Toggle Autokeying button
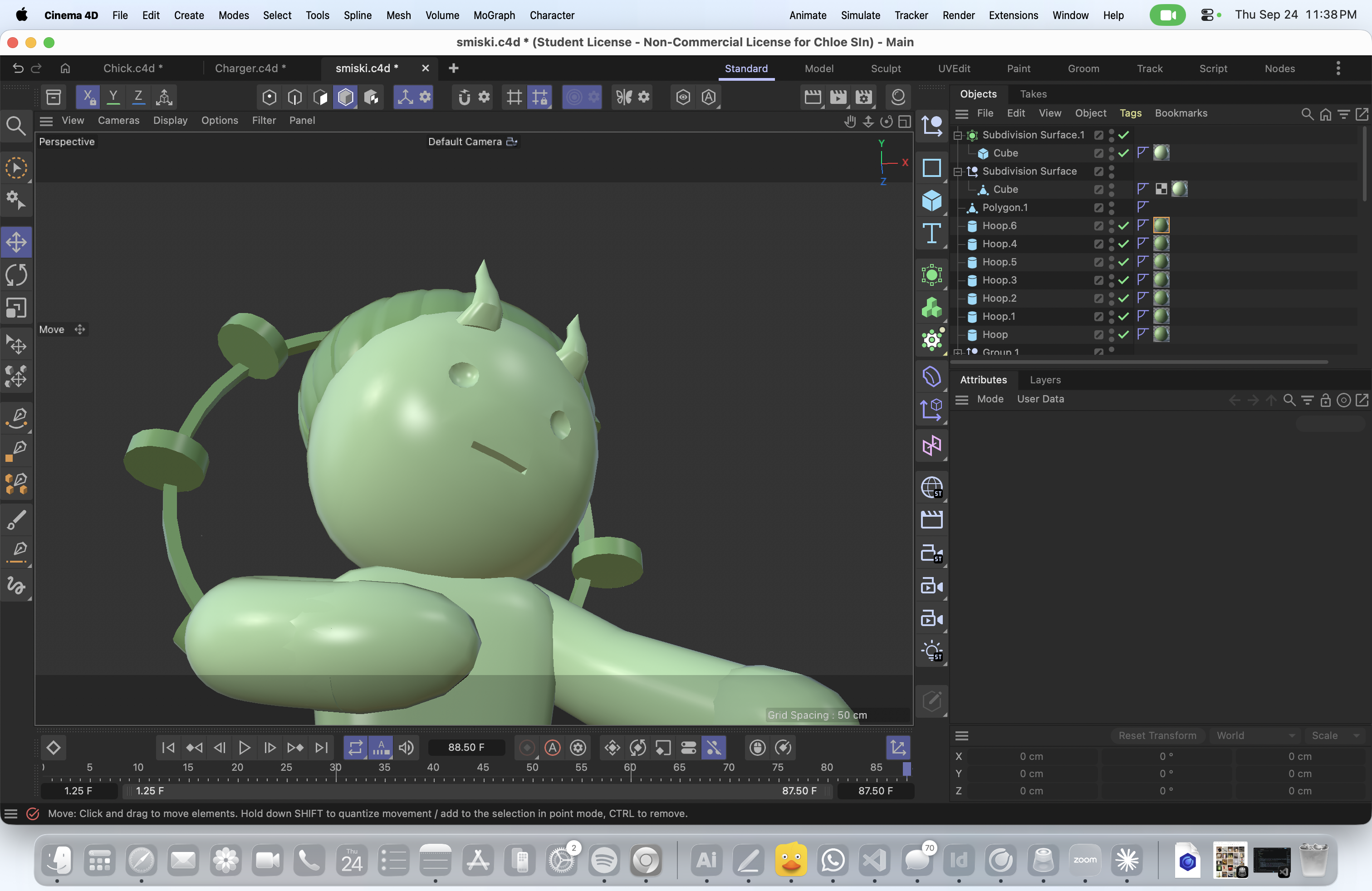Screen dimensions: 1372x891 click(552, 748)
